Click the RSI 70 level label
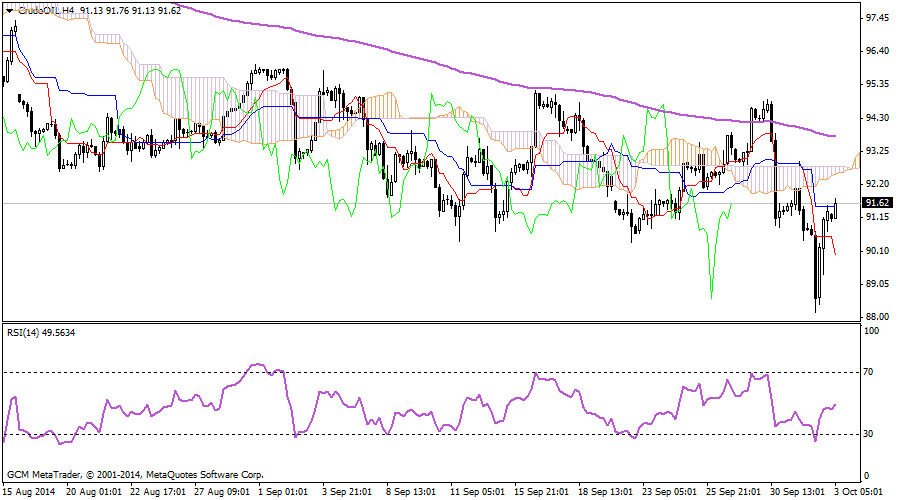The width and height of the screenshot is (900, 500). [x=870, y=371]
